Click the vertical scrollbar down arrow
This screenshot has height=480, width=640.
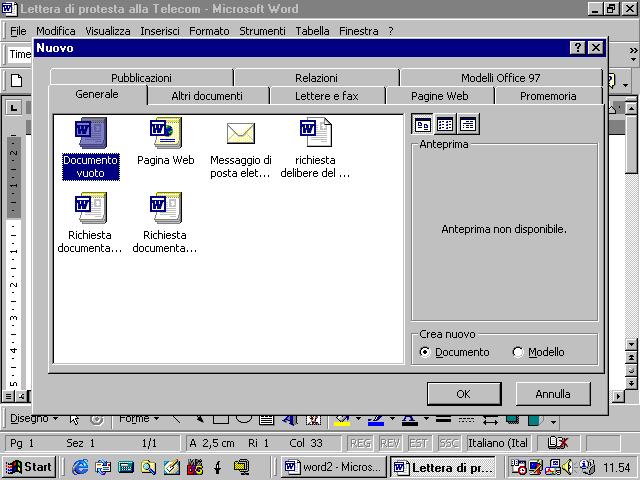tap(631, 345)
